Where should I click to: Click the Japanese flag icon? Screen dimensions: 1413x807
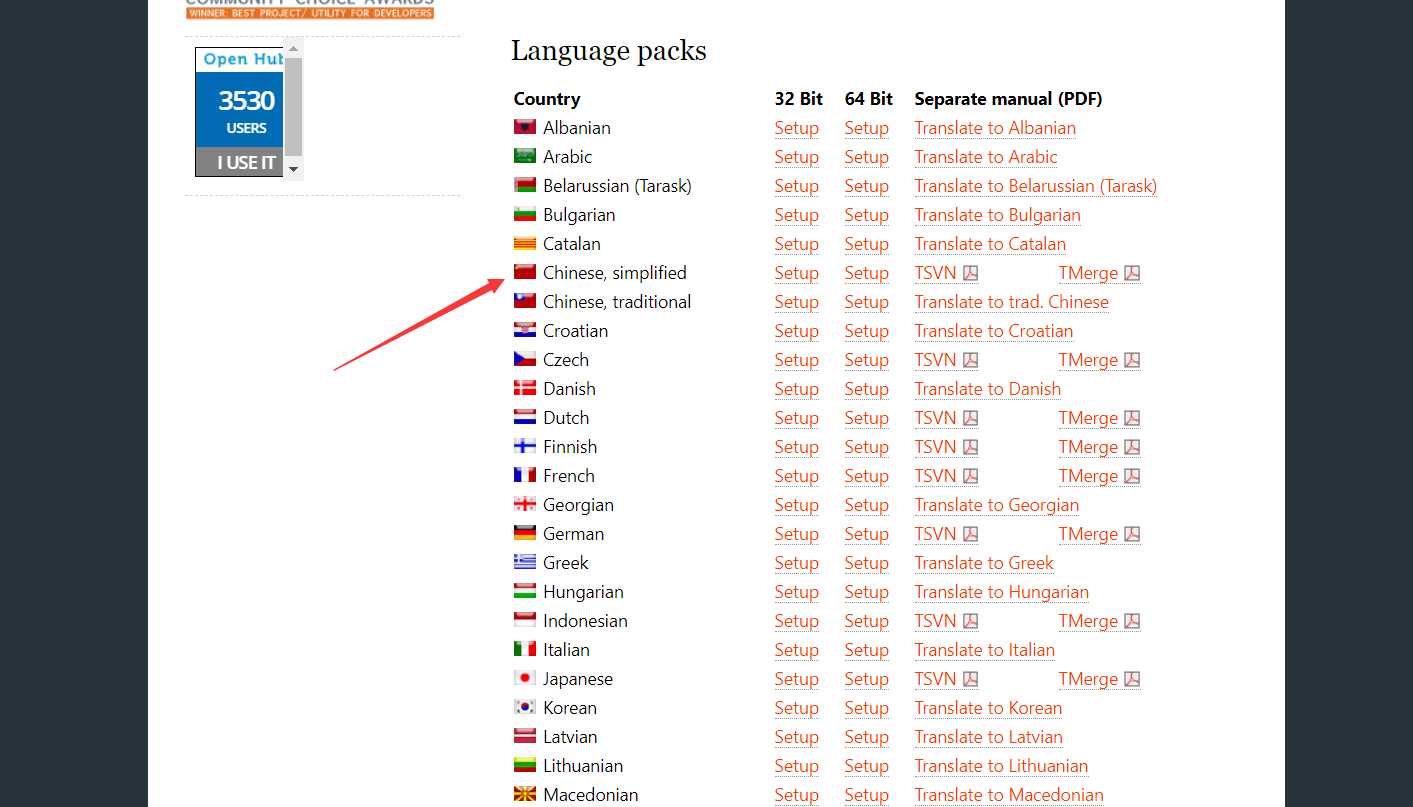pyautogui.click(x=525, y=678)
